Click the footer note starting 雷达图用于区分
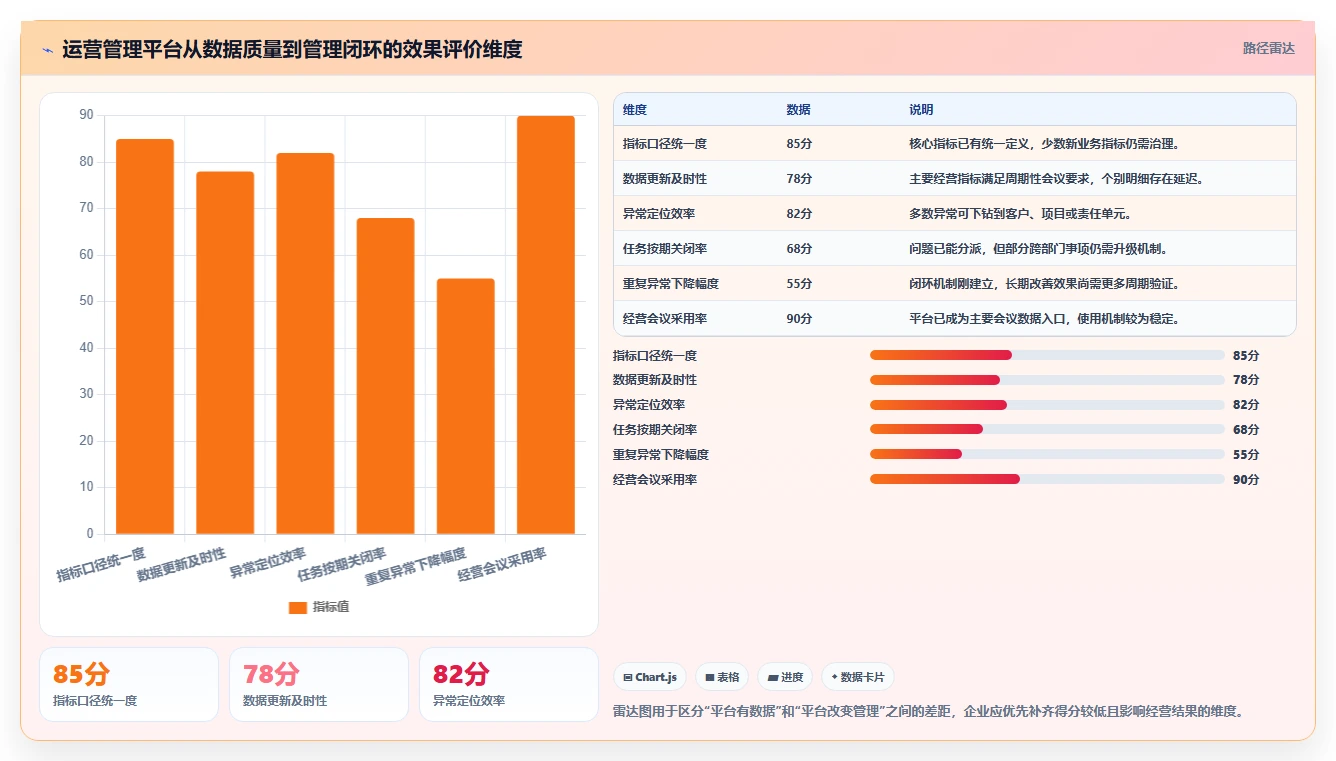Image resolution: width=1336 pixels, height=761 pixels. click(928, 711)
